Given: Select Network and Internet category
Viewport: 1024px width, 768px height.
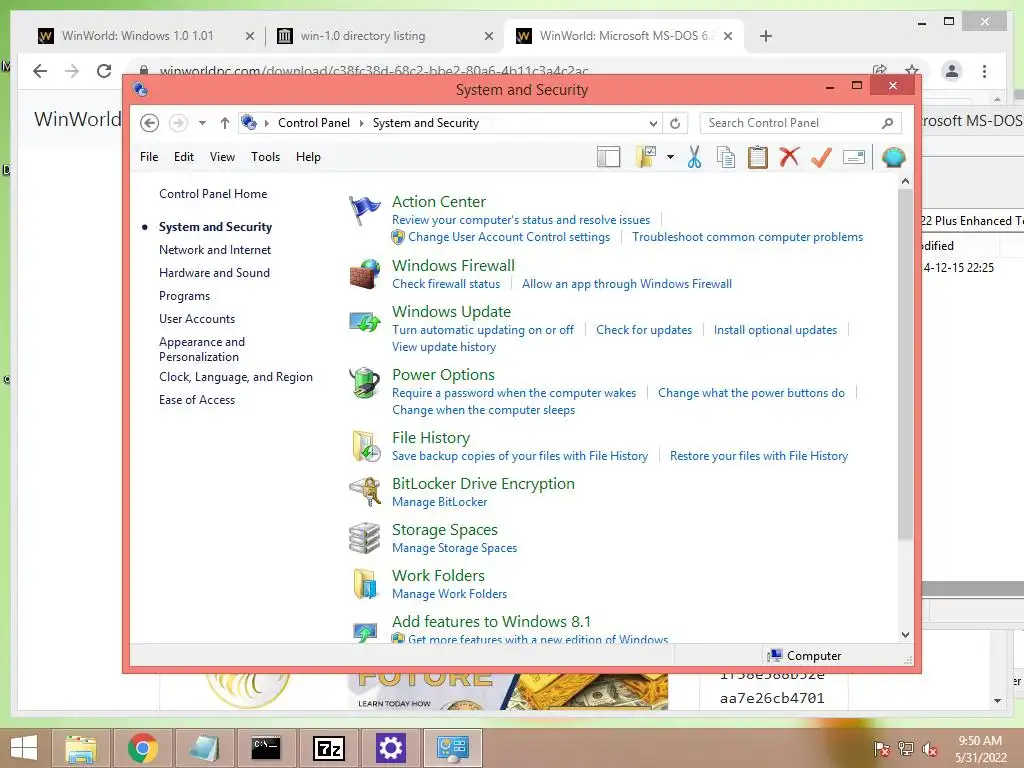Looking at the screenshot, I should coord(215,250).
